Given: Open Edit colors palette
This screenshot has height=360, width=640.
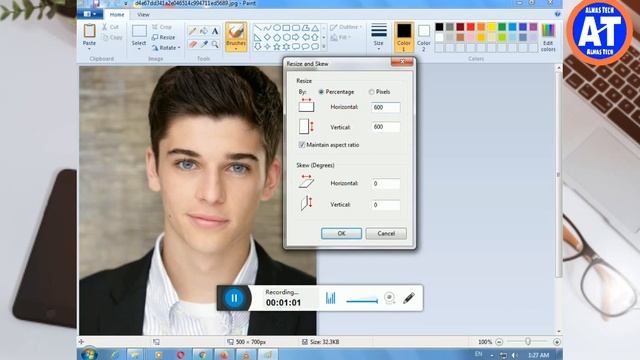Looking at the screenshot, I should [548, 37].
